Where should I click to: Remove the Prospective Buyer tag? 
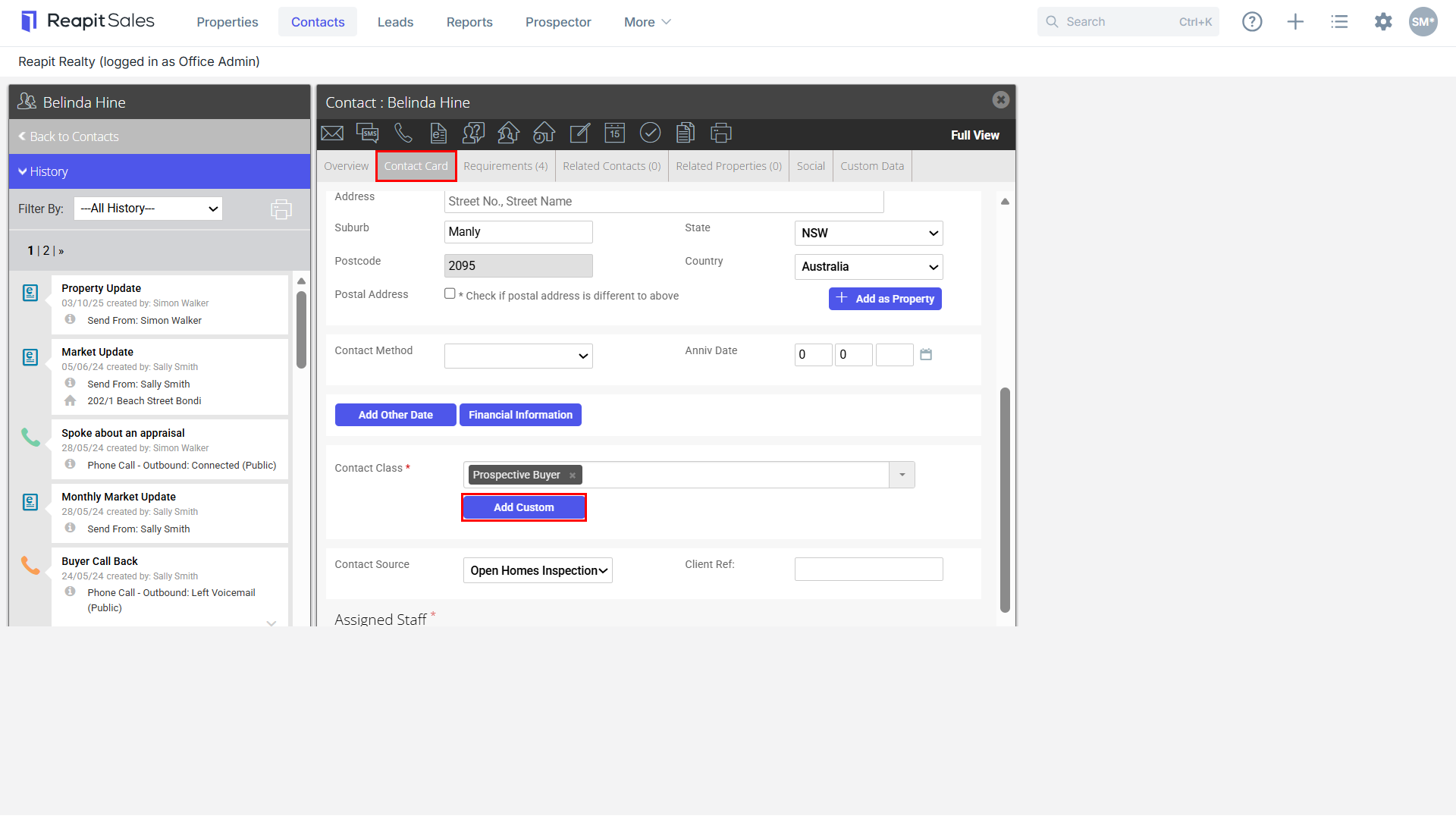point(573,475)
